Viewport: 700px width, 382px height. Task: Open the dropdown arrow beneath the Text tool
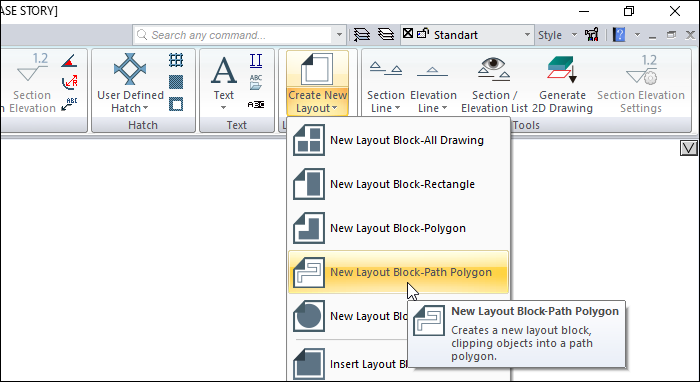pyautogui.click(x=223, y=108)
